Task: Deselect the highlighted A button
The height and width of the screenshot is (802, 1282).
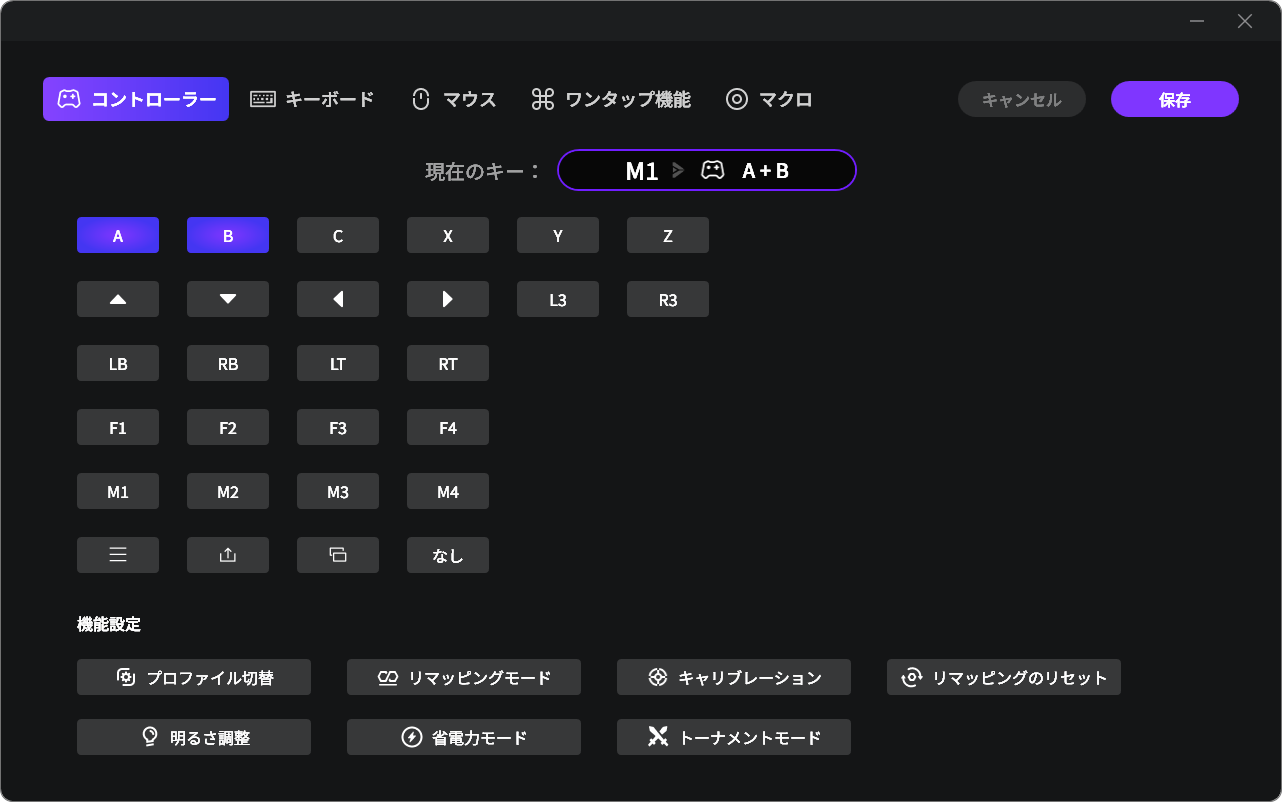Action: click(118, 235)
